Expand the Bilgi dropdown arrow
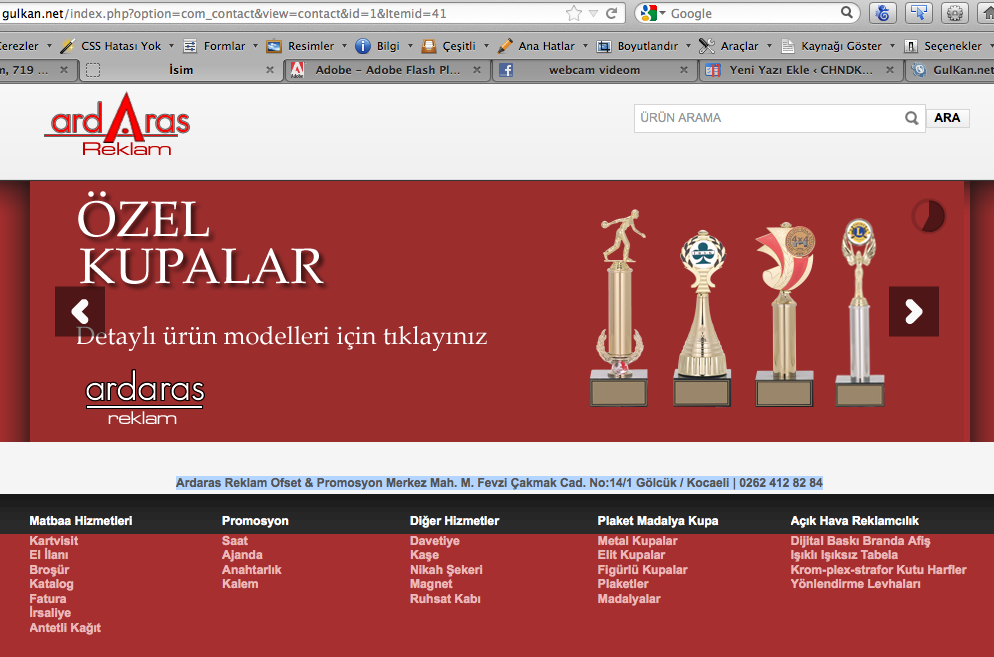 410,46
